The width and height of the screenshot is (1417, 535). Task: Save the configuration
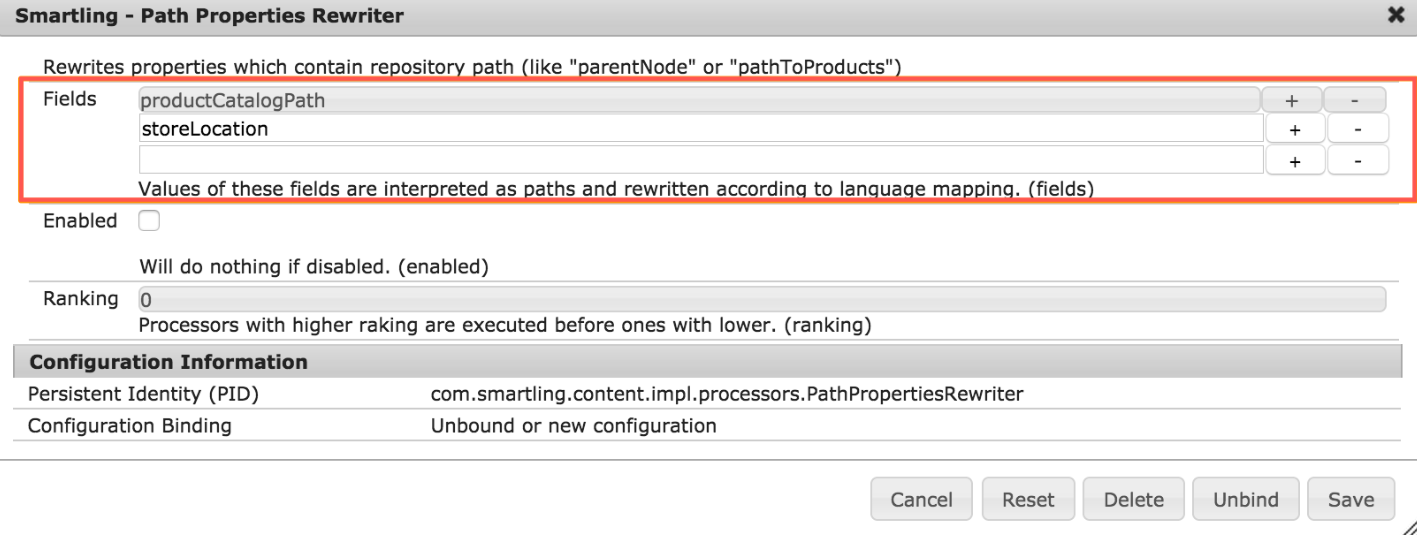point(1351,499)
